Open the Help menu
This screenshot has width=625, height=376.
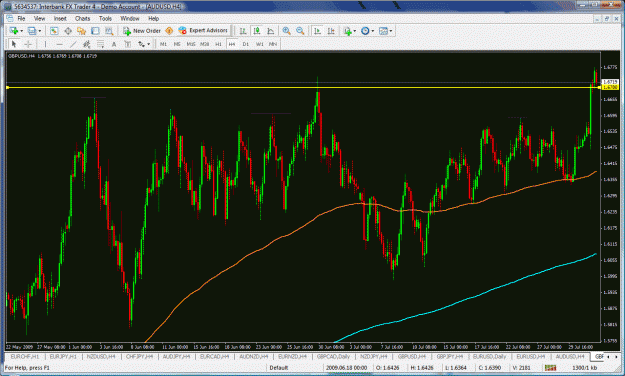[153, 18]
